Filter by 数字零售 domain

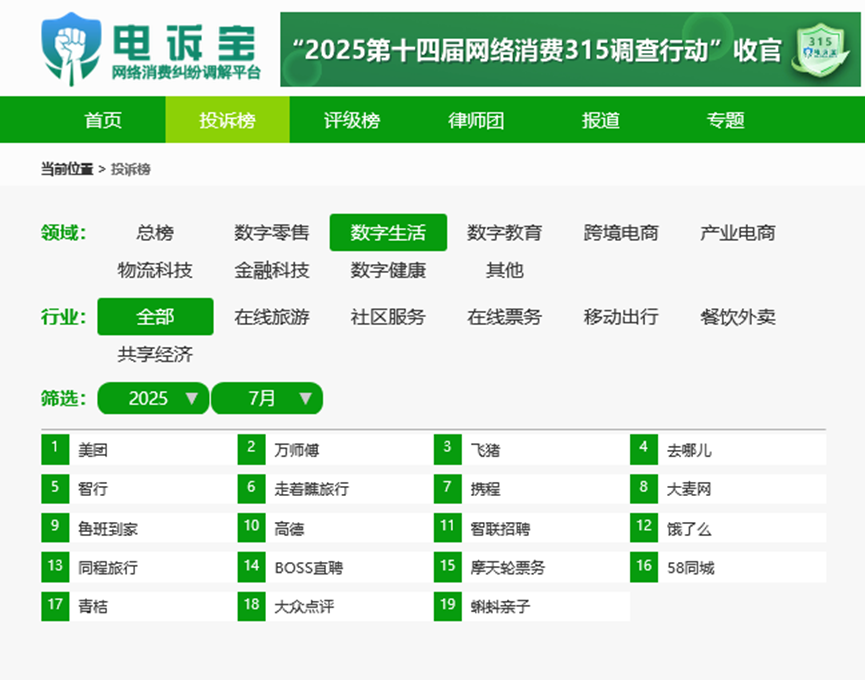click(271, 233)
